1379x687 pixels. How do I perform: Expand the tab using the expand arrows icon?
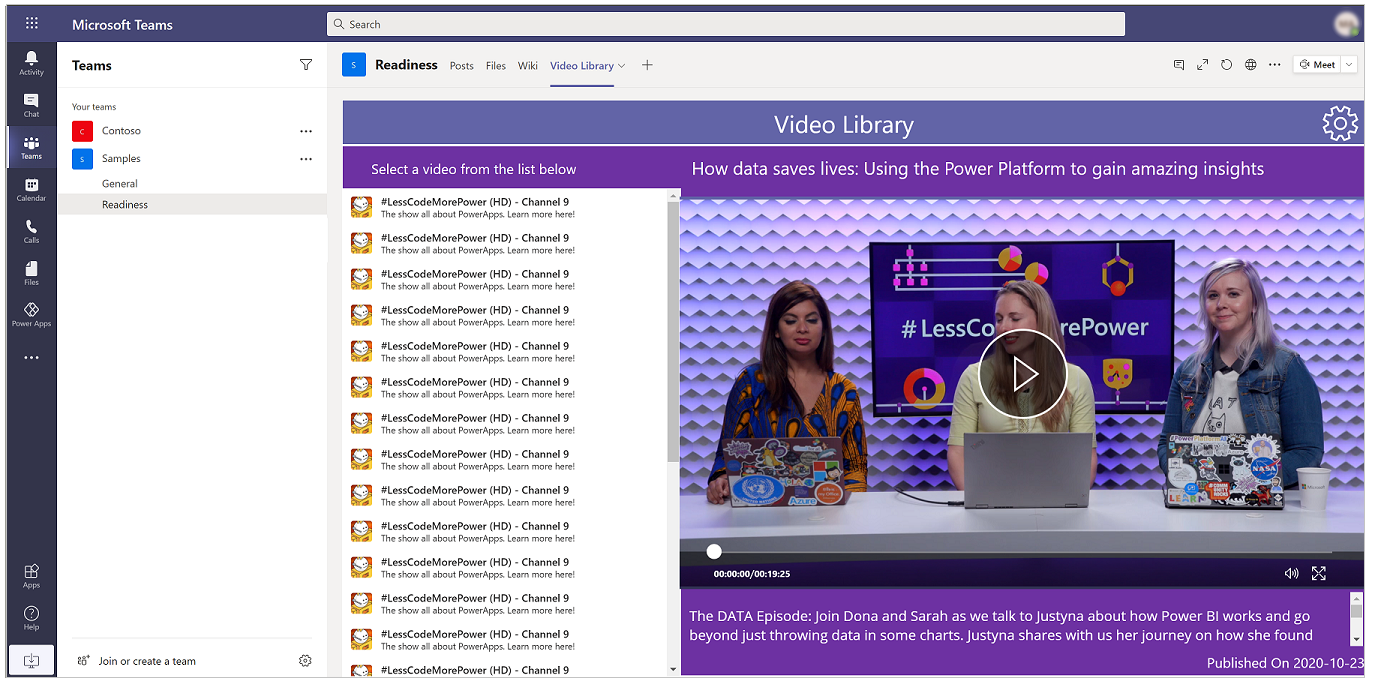pos(1203,65)
